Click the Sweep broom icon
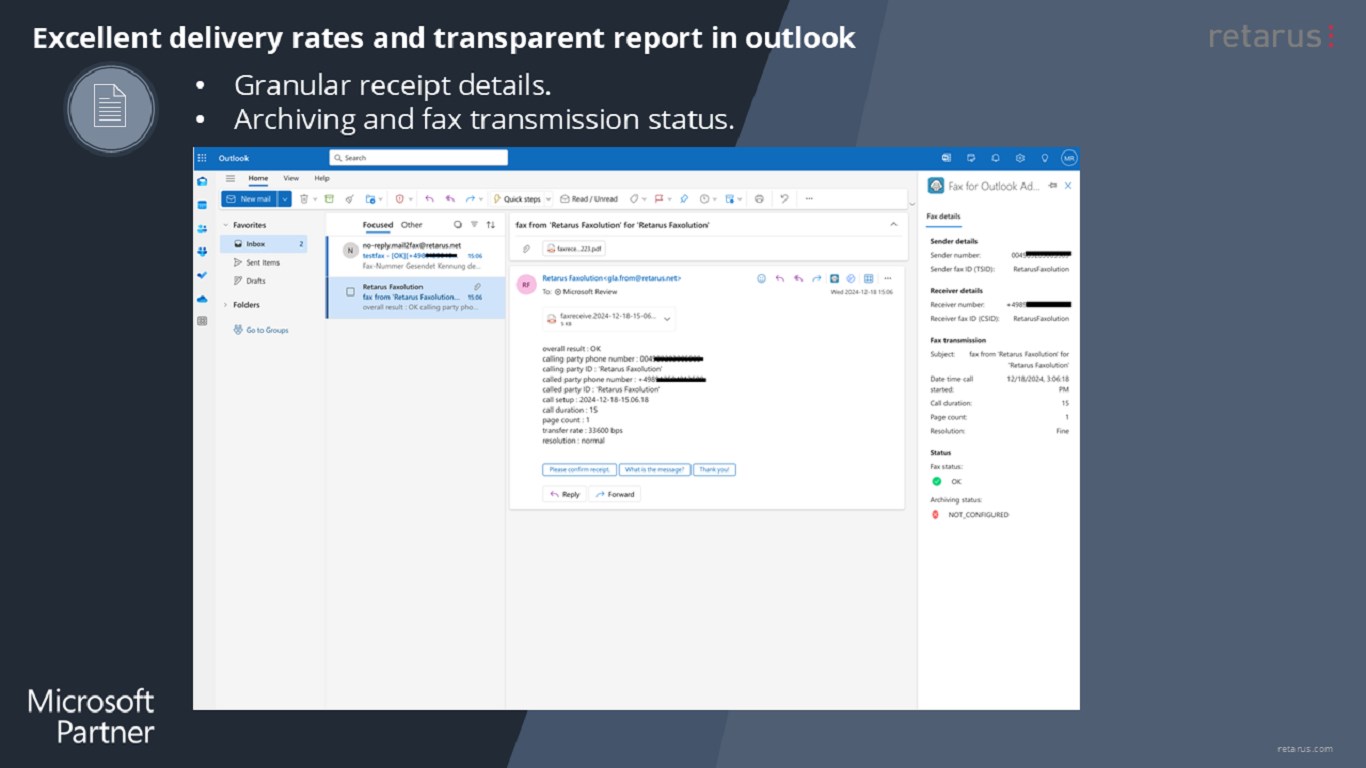 tap(349, 199)
